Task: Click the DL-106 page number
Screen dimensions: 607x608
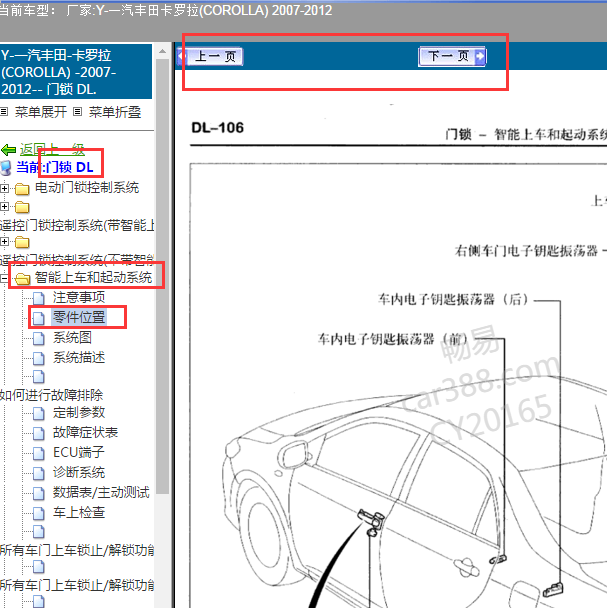Action: coord(218,128)
